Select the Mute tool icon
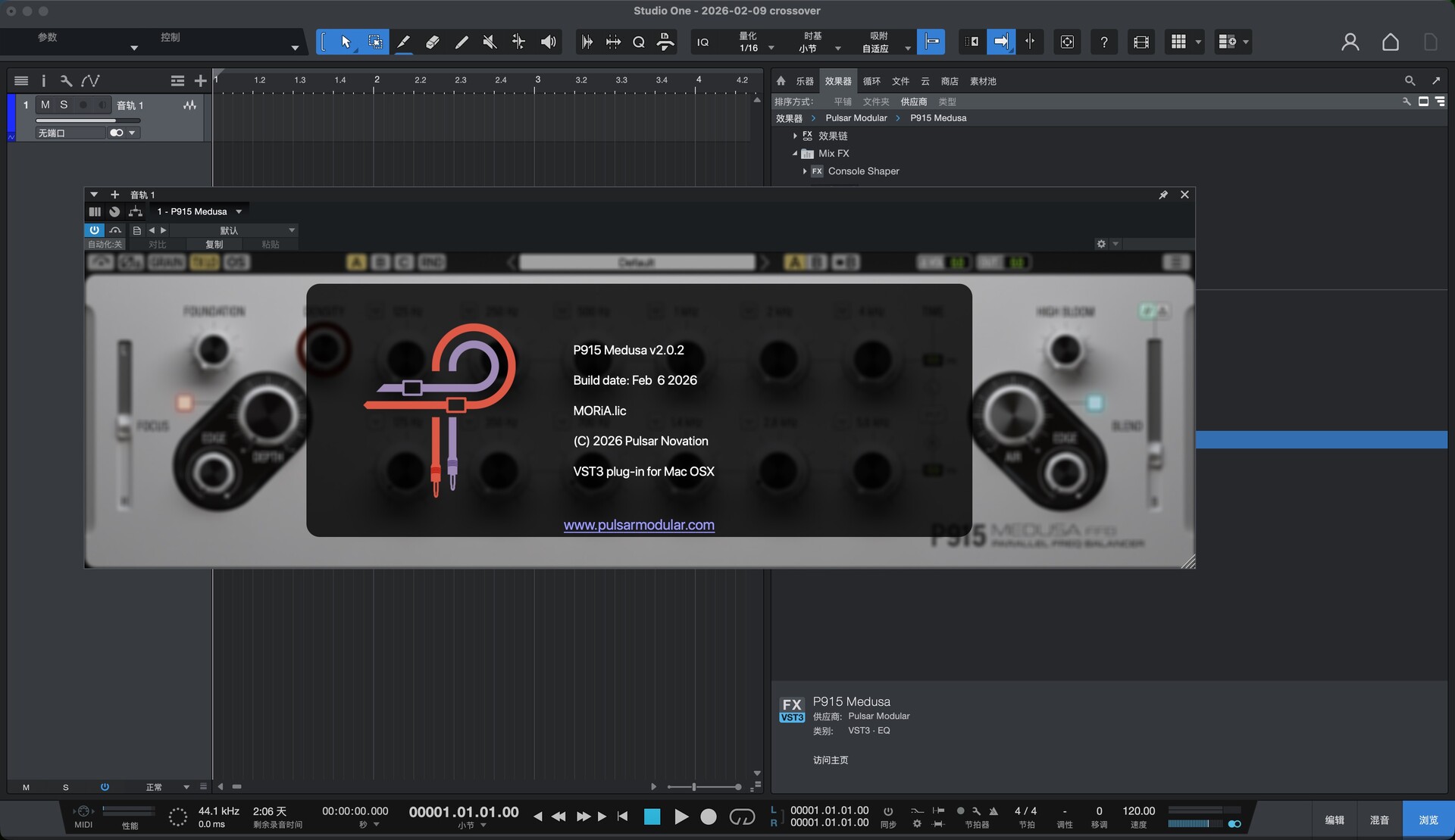 490,42
